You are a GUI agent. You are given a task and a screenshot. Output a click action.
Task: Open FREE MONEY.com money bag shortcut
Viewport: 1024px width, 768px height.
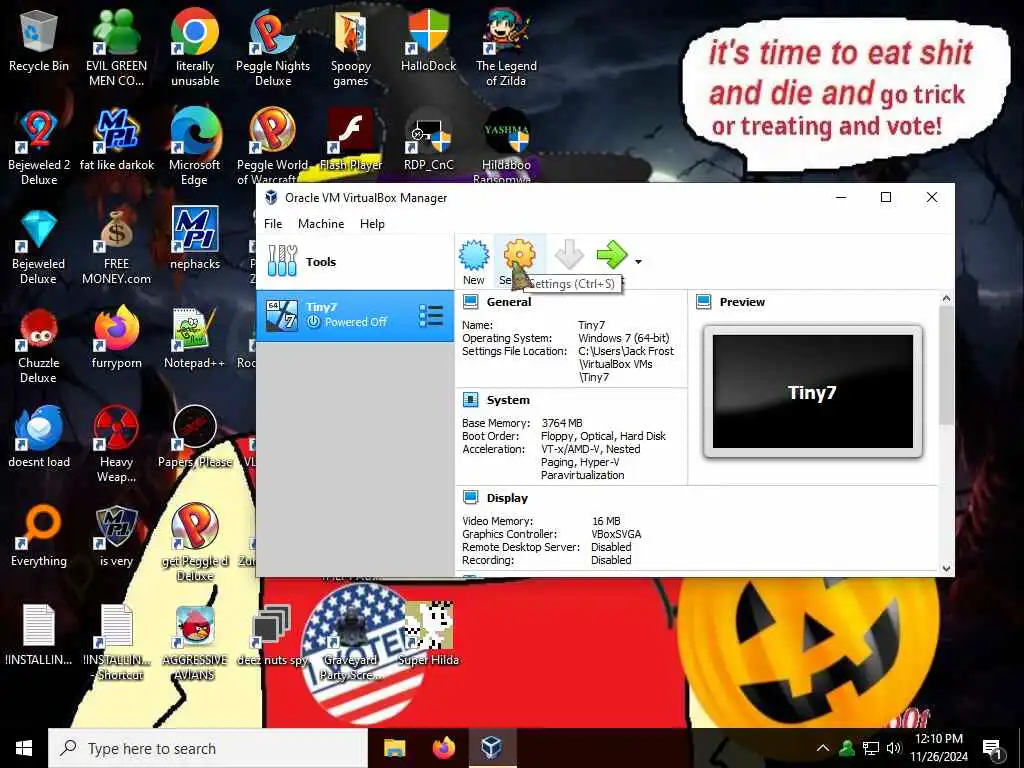[116, 247]
